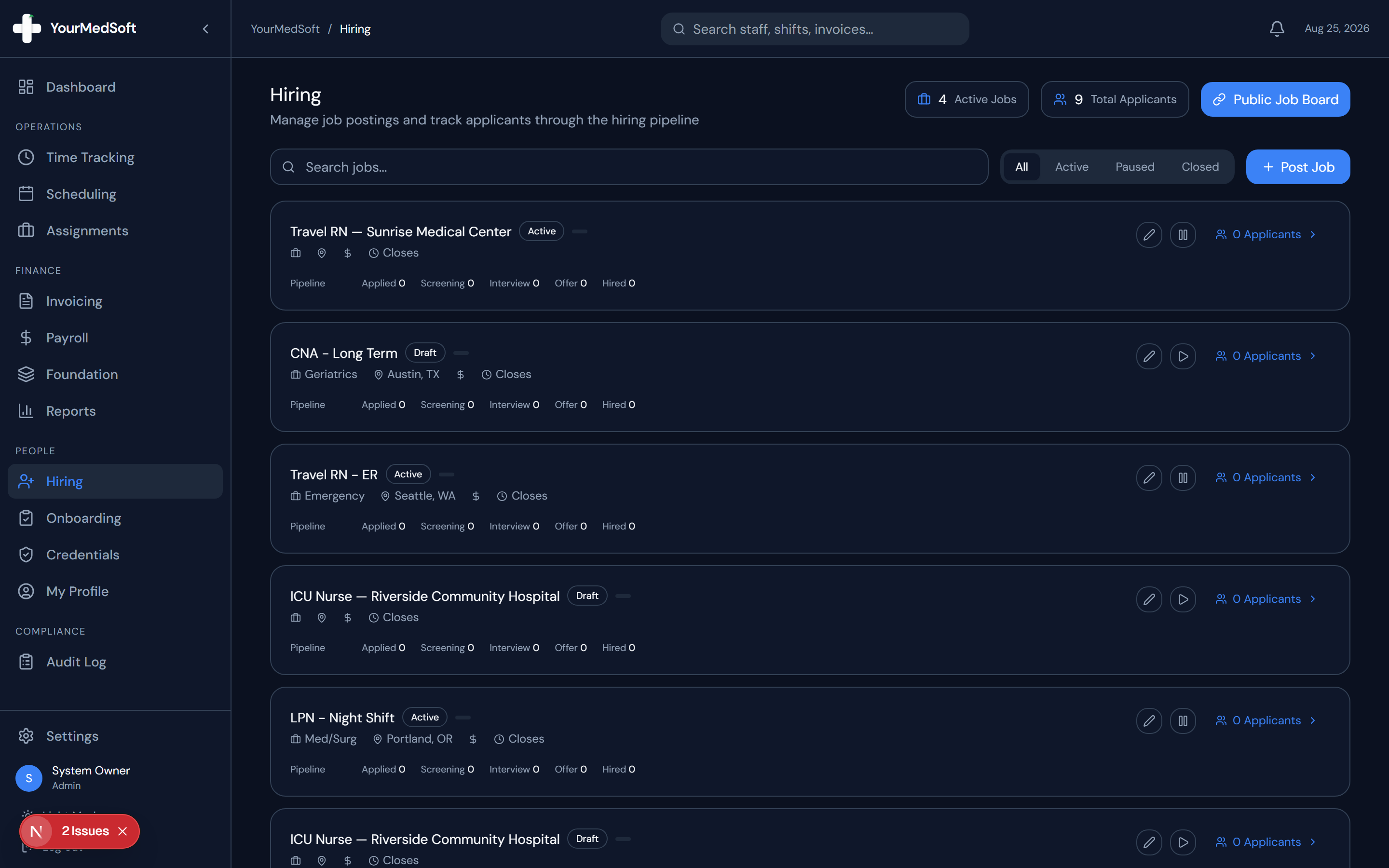
Task: View Reports from the sidebar
Action: [x=115, y=411]
